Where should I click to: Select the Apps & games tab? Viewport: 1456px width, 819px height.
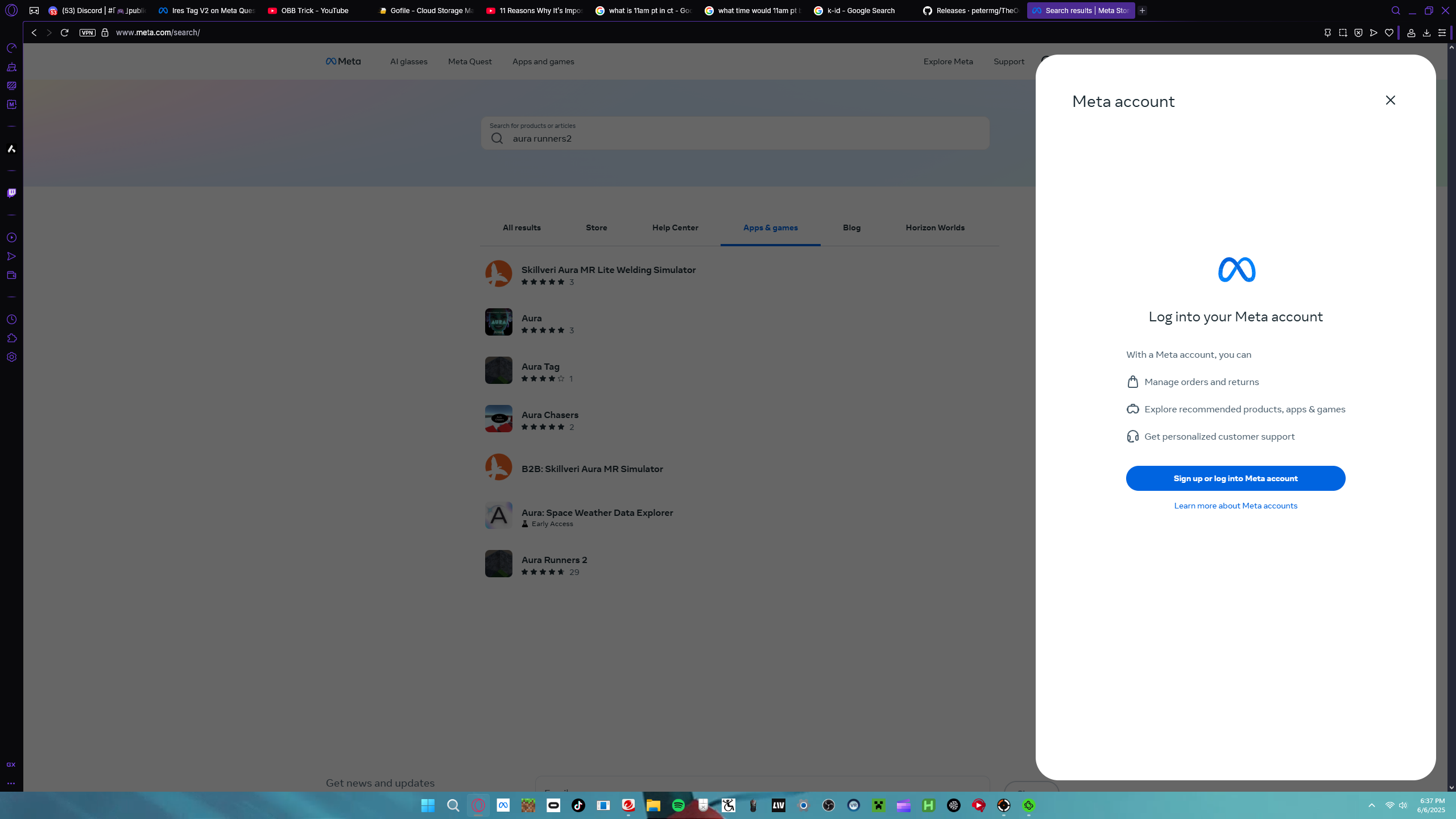coord(770,227)
